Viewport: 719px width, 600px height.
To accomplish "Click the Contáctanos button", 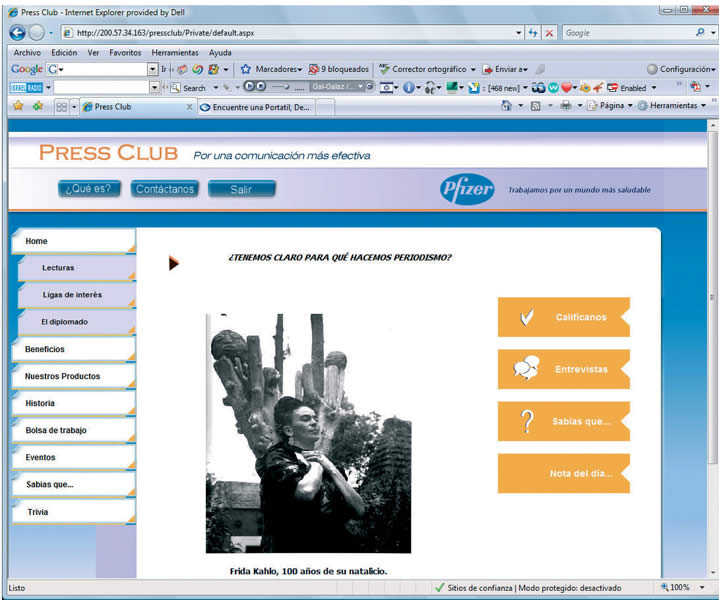I will coord(165,189).
